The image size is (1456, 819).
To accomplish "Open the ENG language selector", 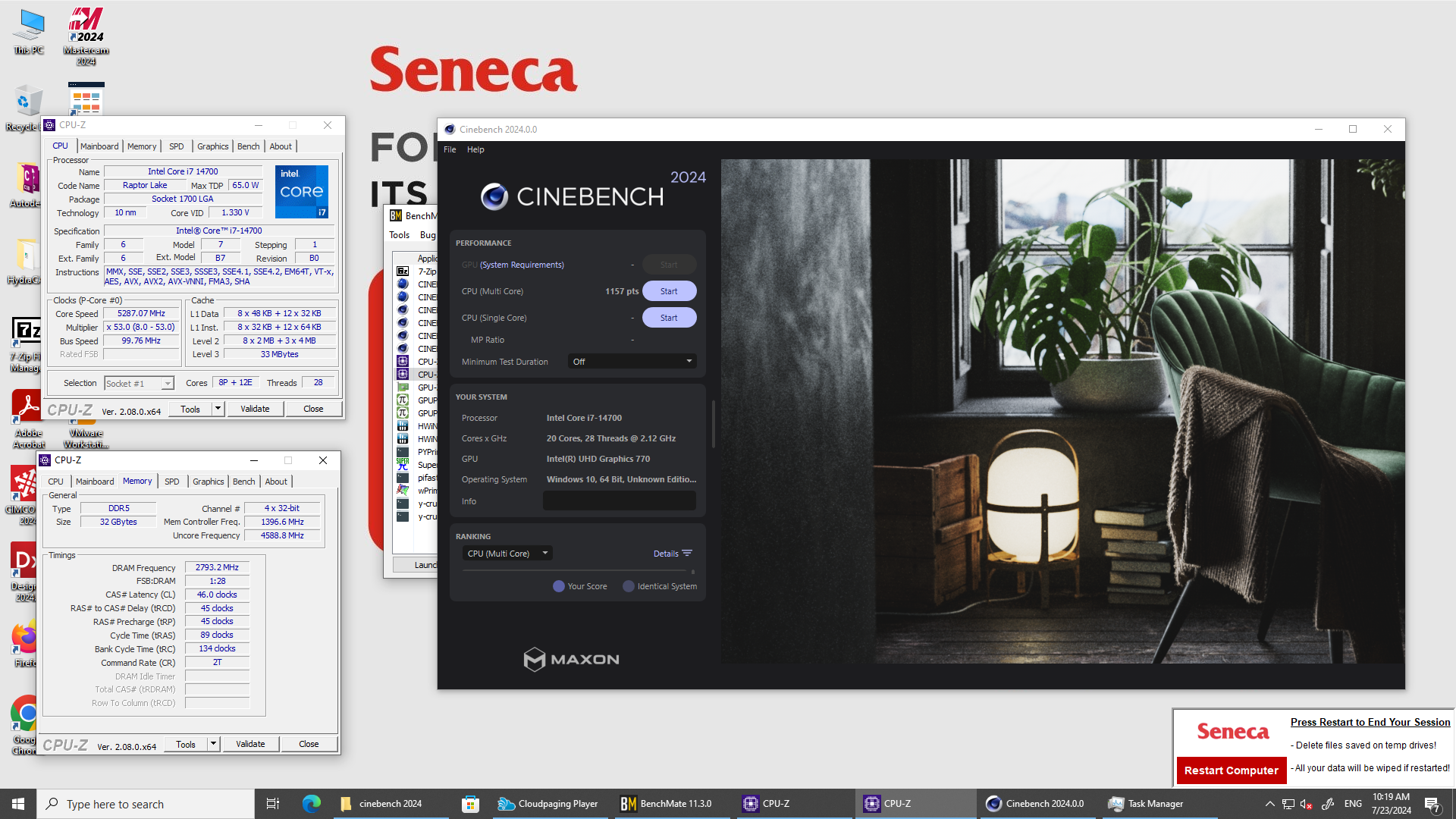I will tap(1353, 804).
